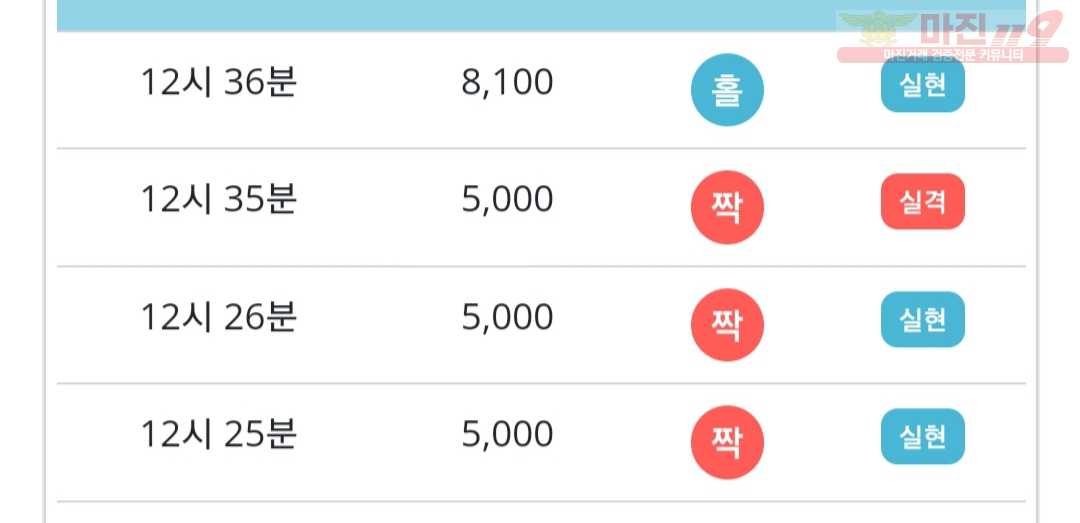Click the 마진계열 검증전문 커뮤니티 watermark caption
The width and height of the screenshot is (1080, 523).
pos(953,56)
